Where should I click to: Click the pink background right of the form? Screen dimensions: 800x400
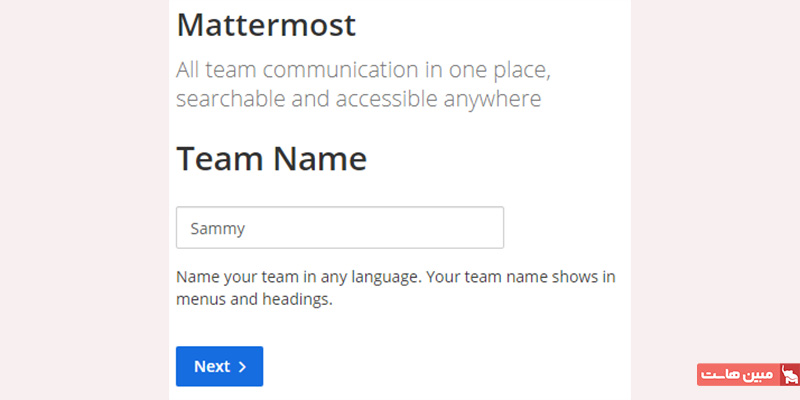[x=715, y=200]
